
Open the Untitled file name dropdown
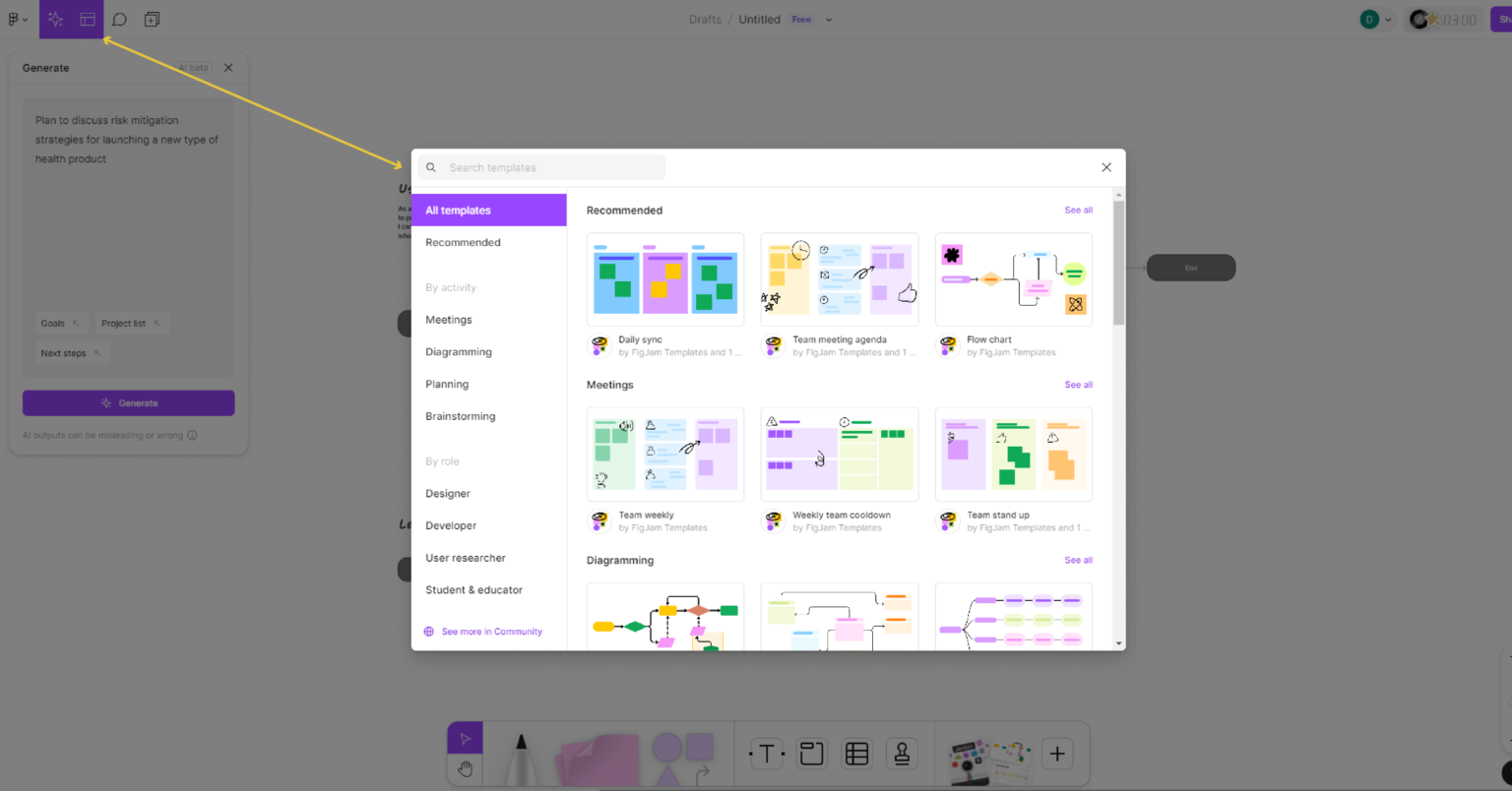(x=828, y=19)
